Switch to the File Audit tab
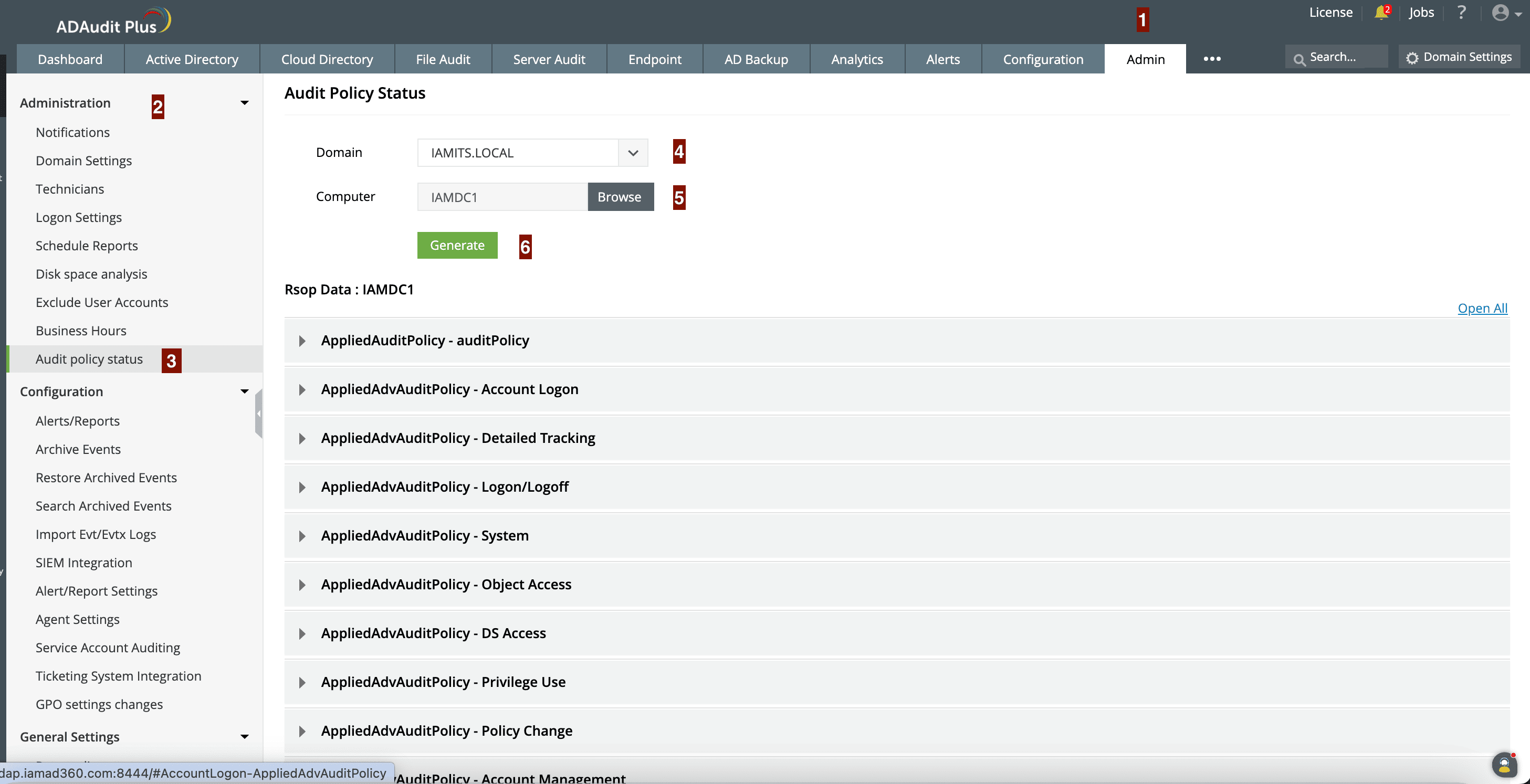1530x784 pixels. 443,59
